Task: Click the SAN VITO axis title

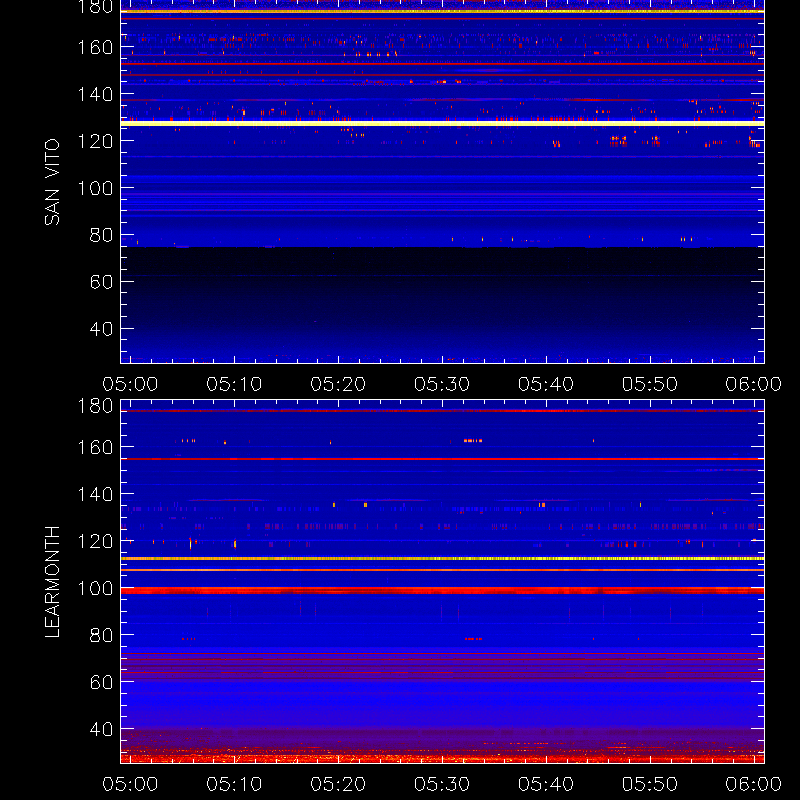Action: click(52, 182)
